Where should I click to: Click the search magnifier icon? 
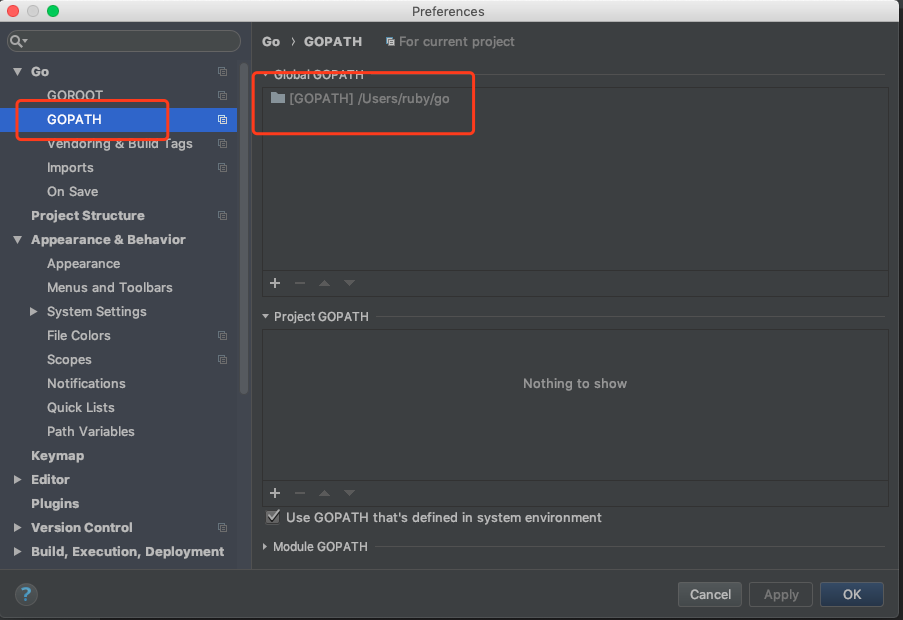tap(18, 41)
